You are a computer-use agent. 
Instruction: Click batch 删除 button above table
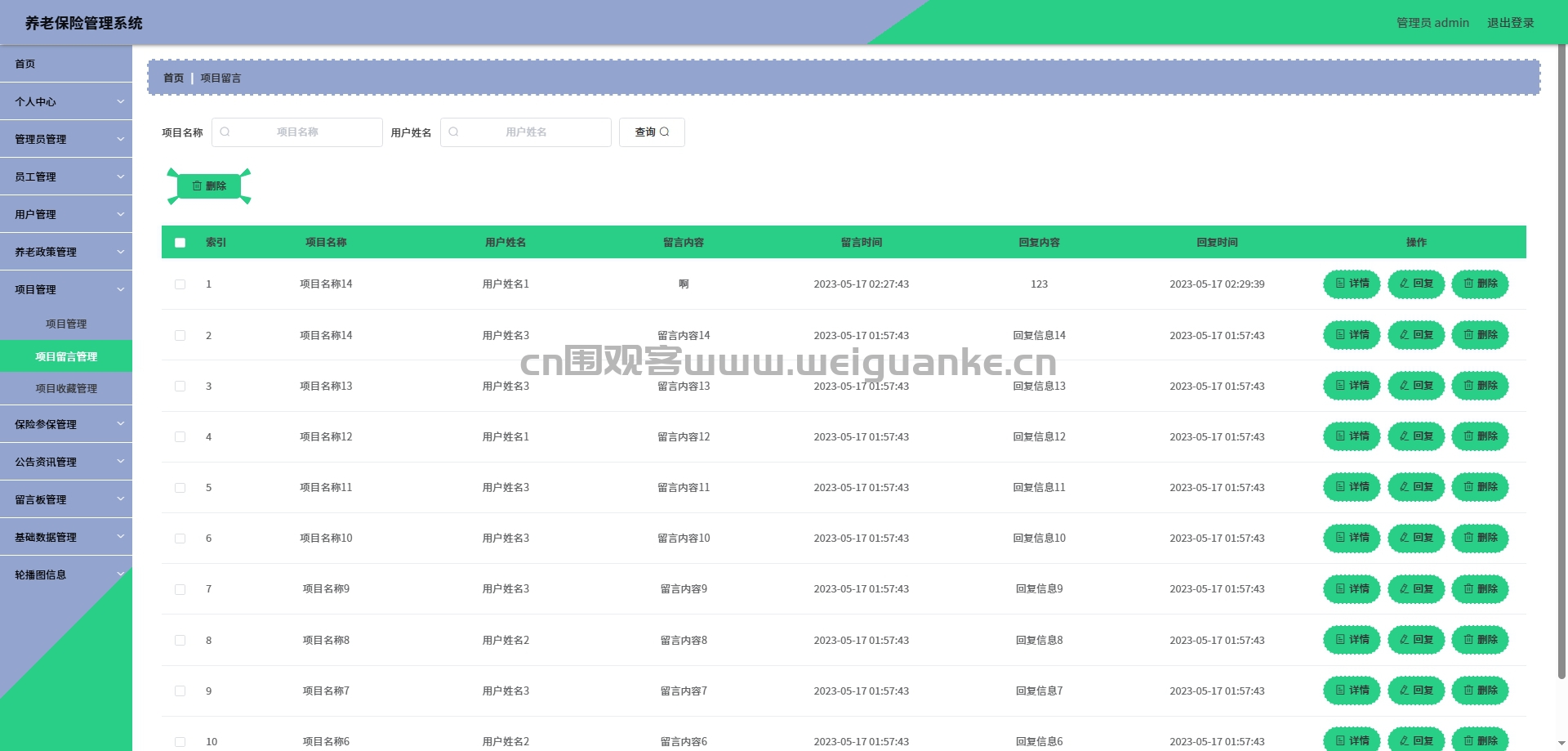[x=209, y=186]
